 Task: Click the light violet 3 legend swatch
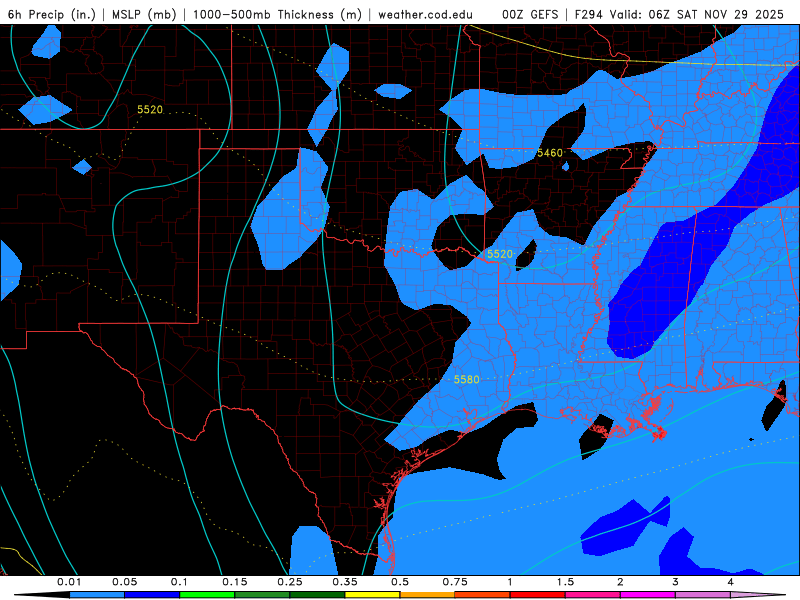(703, 595)
